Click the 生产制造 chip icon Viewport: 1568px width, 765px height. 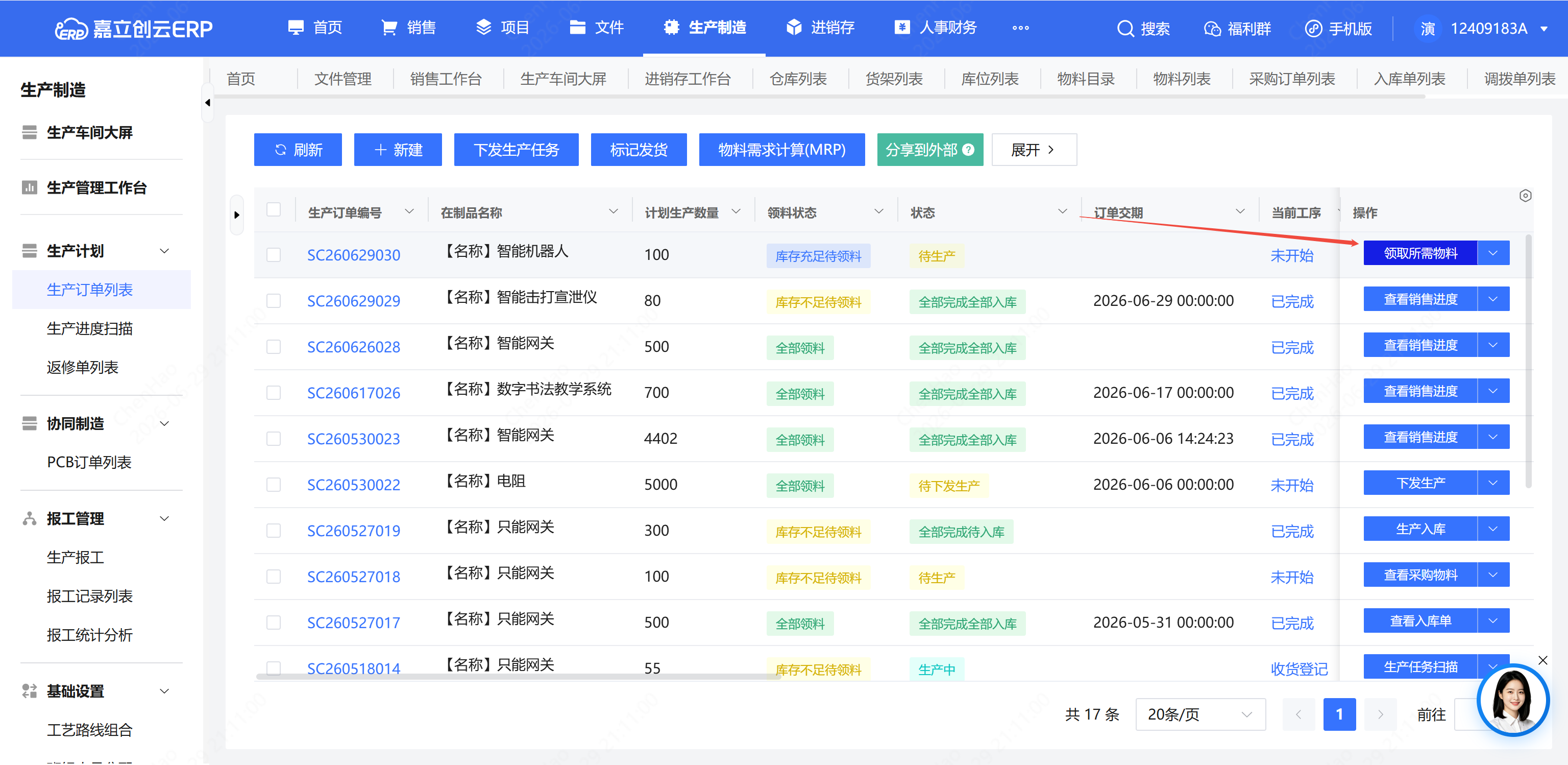(671, 28)
